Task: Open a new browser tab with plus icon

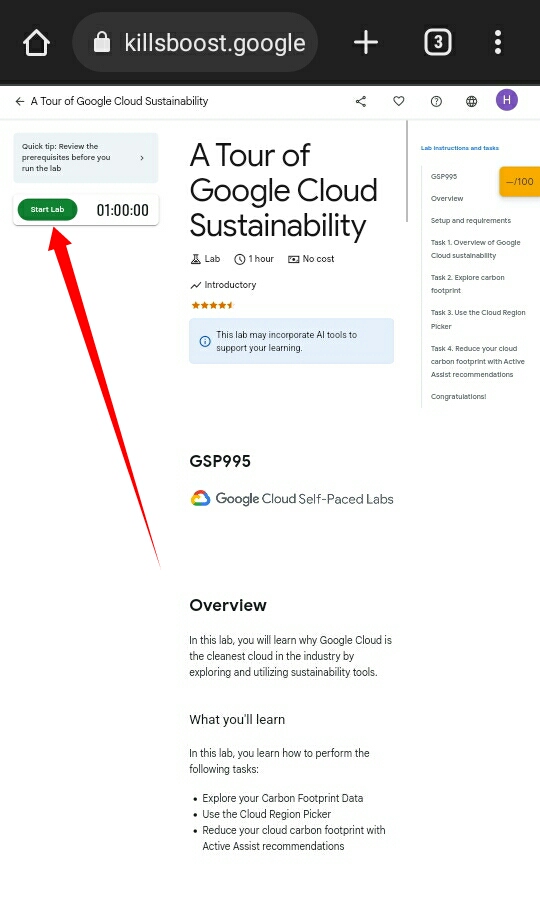Action: pos(366,42)
